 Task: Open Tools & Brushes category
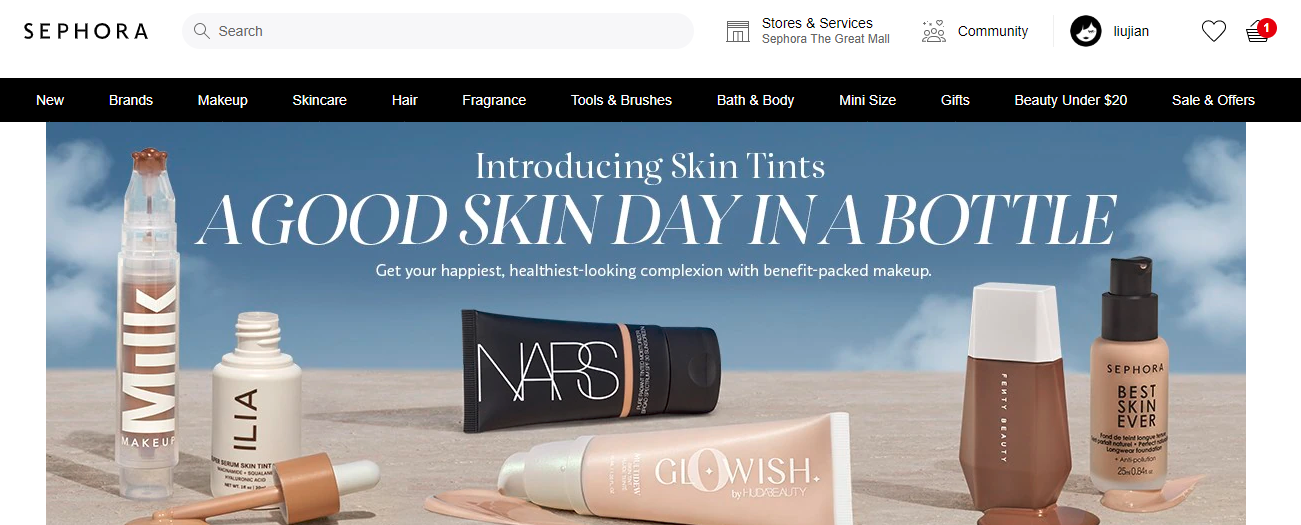pos(622,100)
